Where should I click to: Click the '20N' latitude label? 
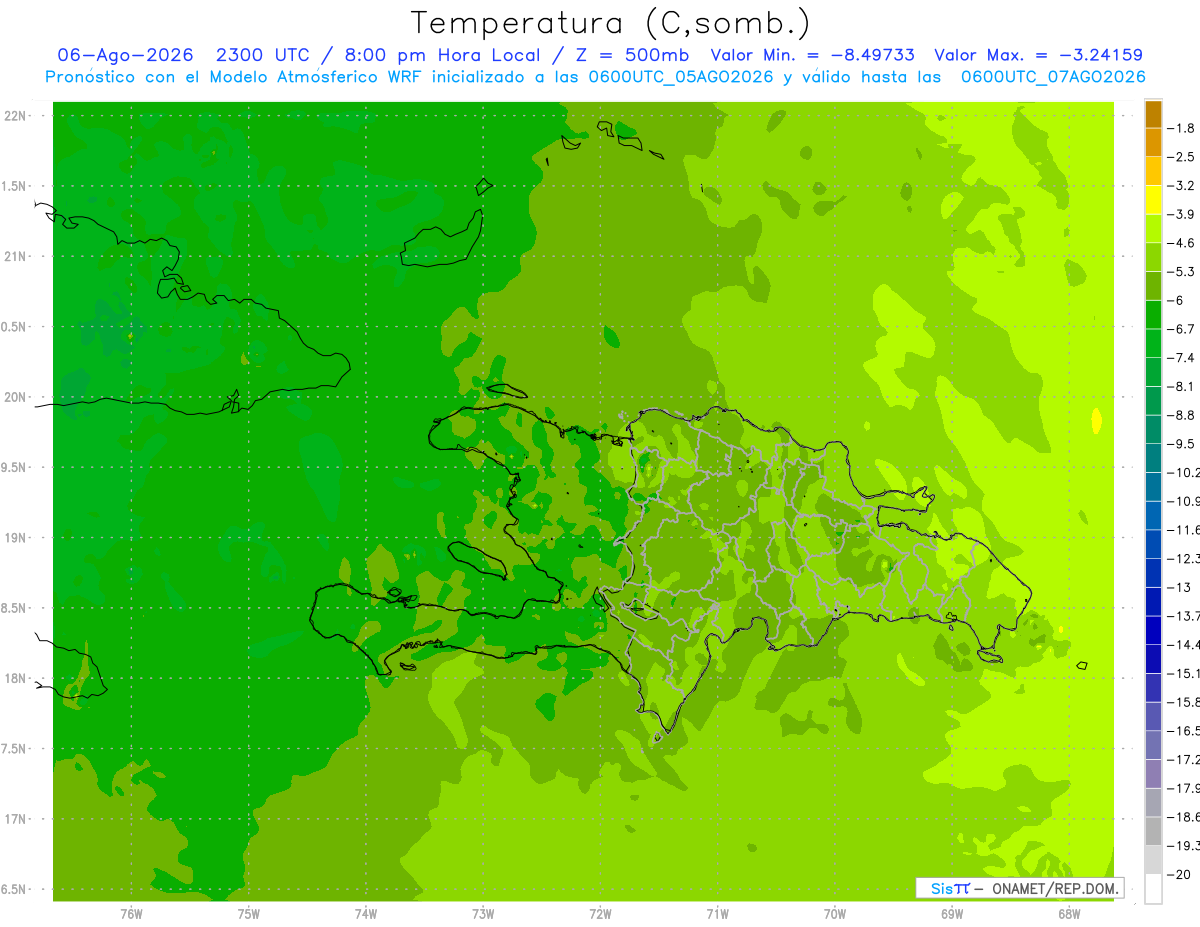tap(16, 397)
